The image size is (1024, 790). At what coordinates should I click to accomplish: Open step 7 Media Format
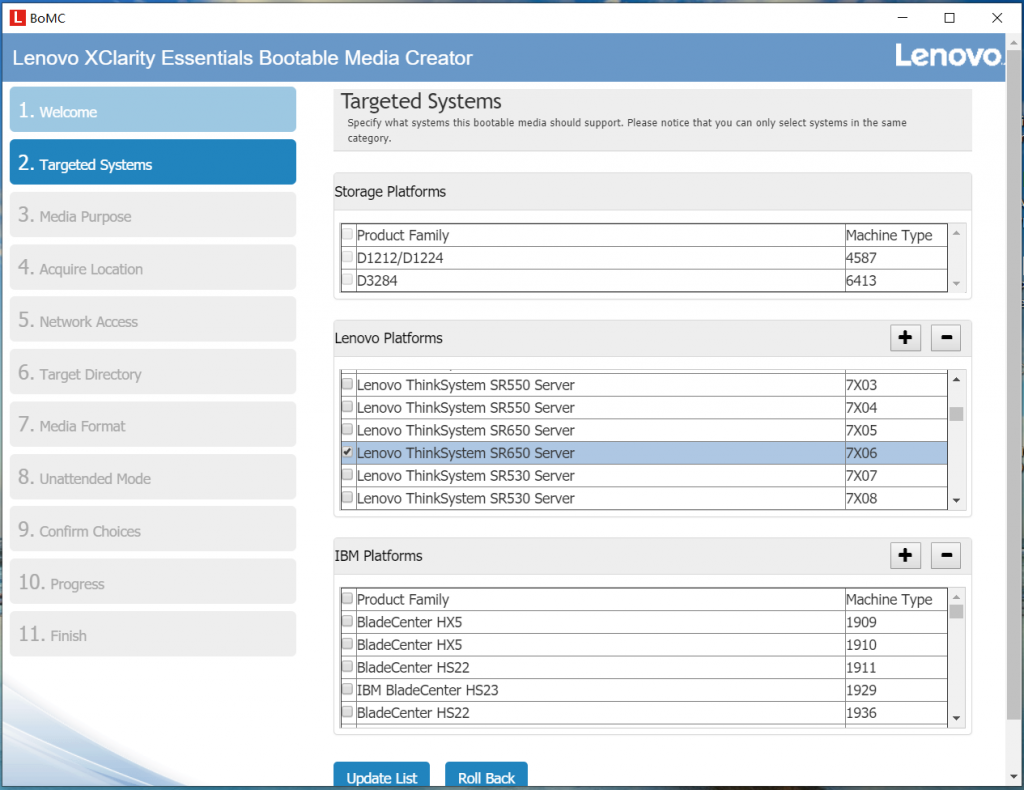coord(153,424)
